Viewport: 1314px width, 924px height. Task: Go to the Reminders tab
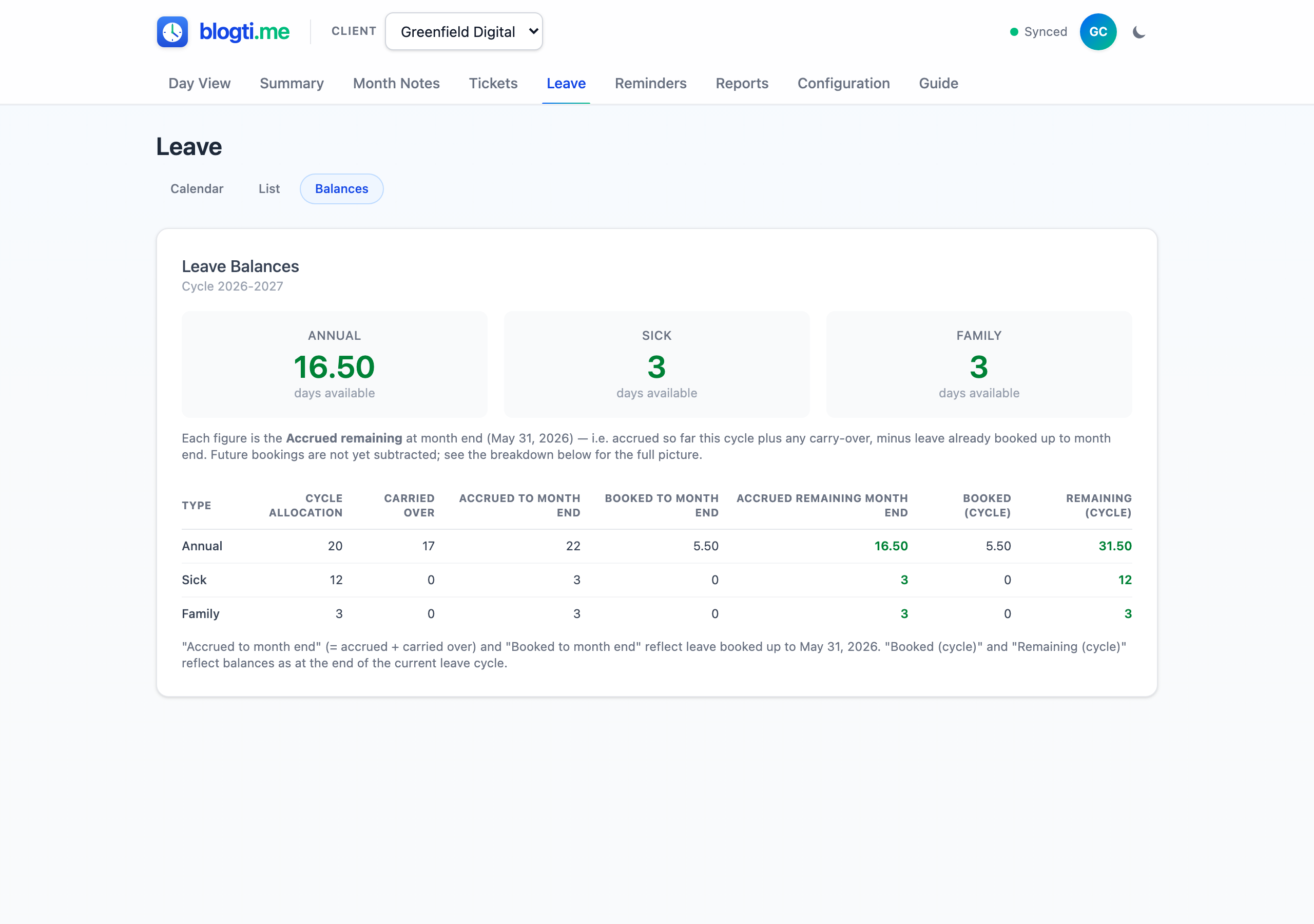tap(650, 84)
